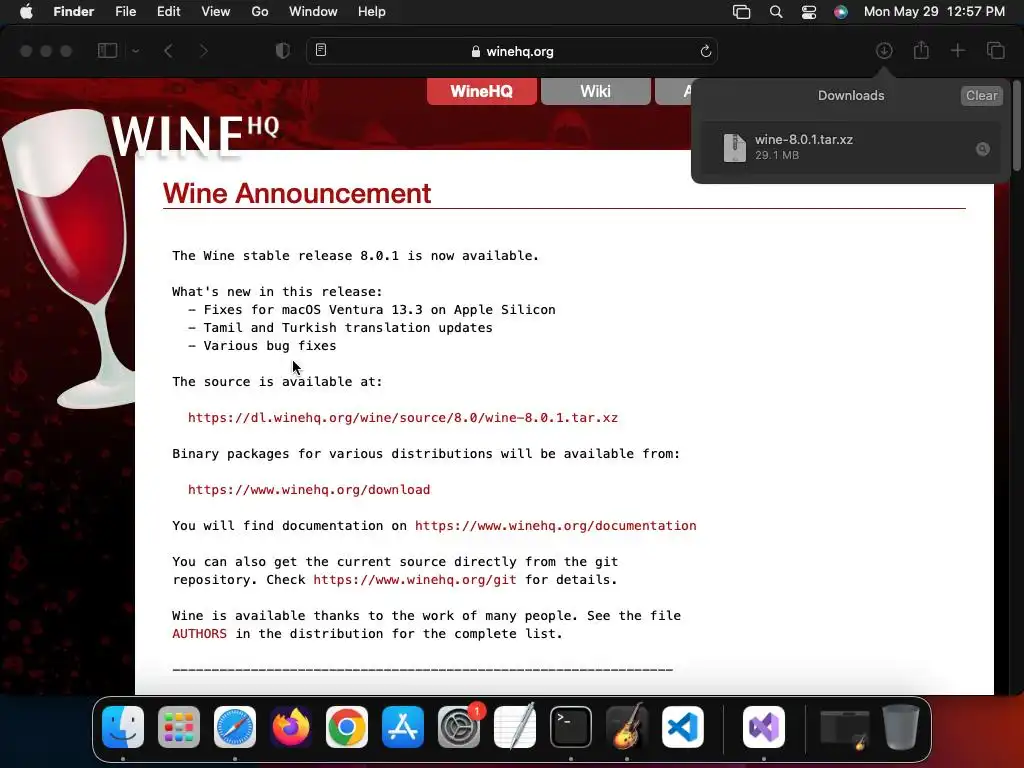Open the Finder menu
The image size is (1024, 768).
pyautogui.click(x=74, y=12)
